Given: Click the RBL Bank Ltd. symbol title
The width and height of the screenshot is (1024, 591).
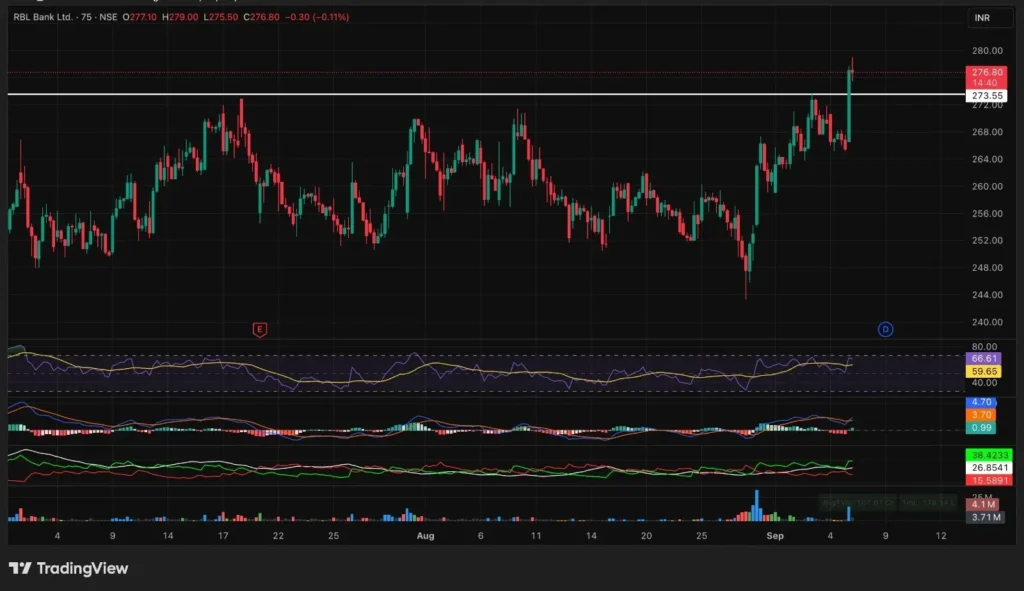Looking at the screenshot, I should point(48,17).
